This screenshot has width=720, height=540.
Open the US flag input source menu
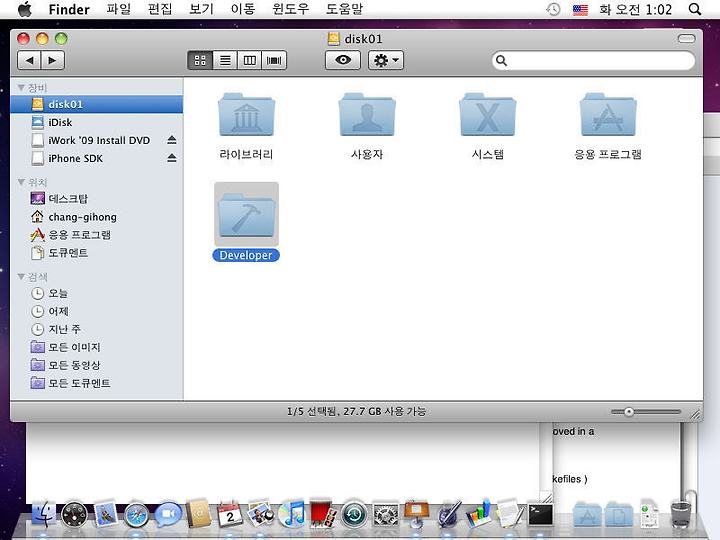coord(580,10)
